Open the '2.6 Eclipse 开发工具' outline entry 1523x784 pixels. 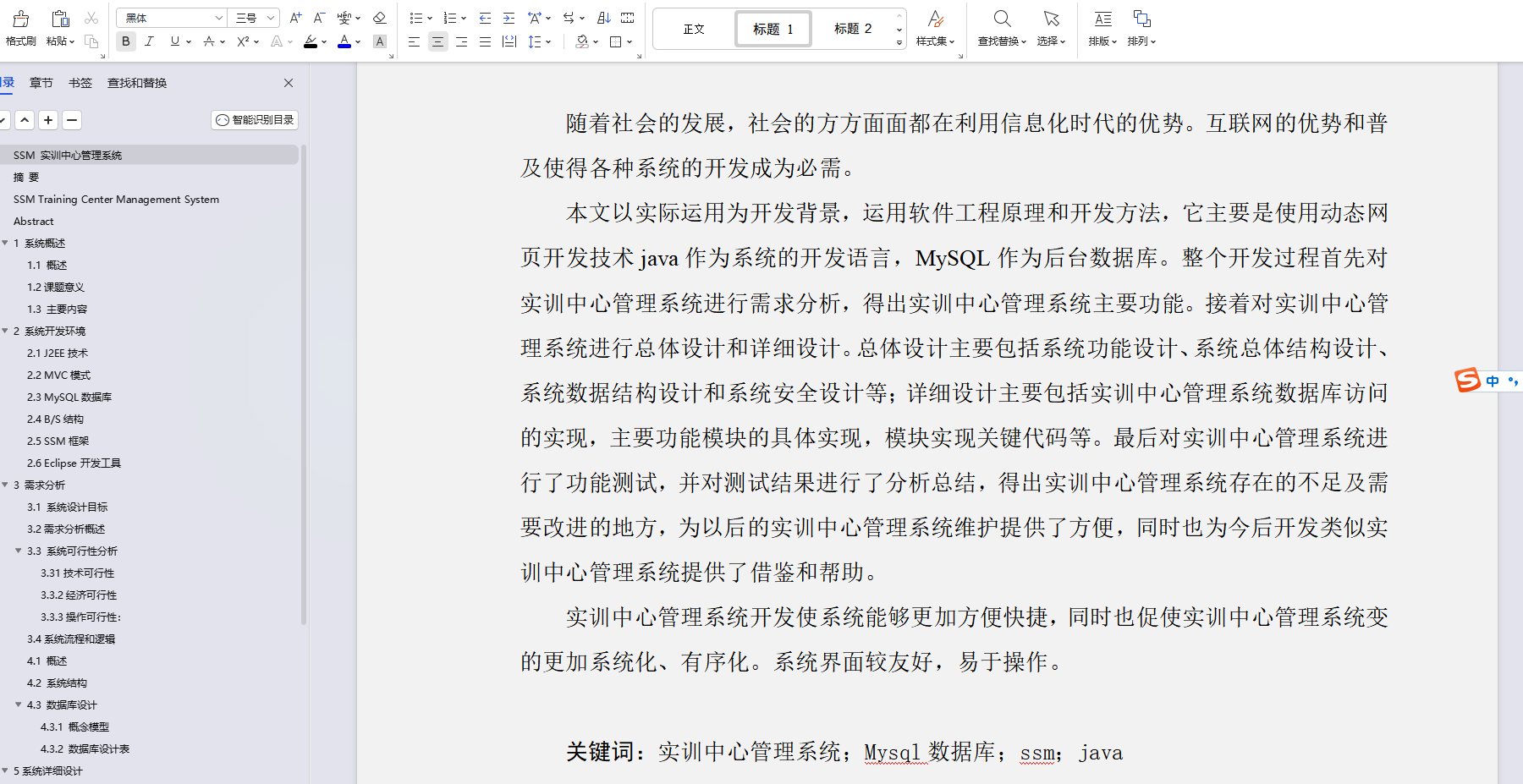click(74, 463)
